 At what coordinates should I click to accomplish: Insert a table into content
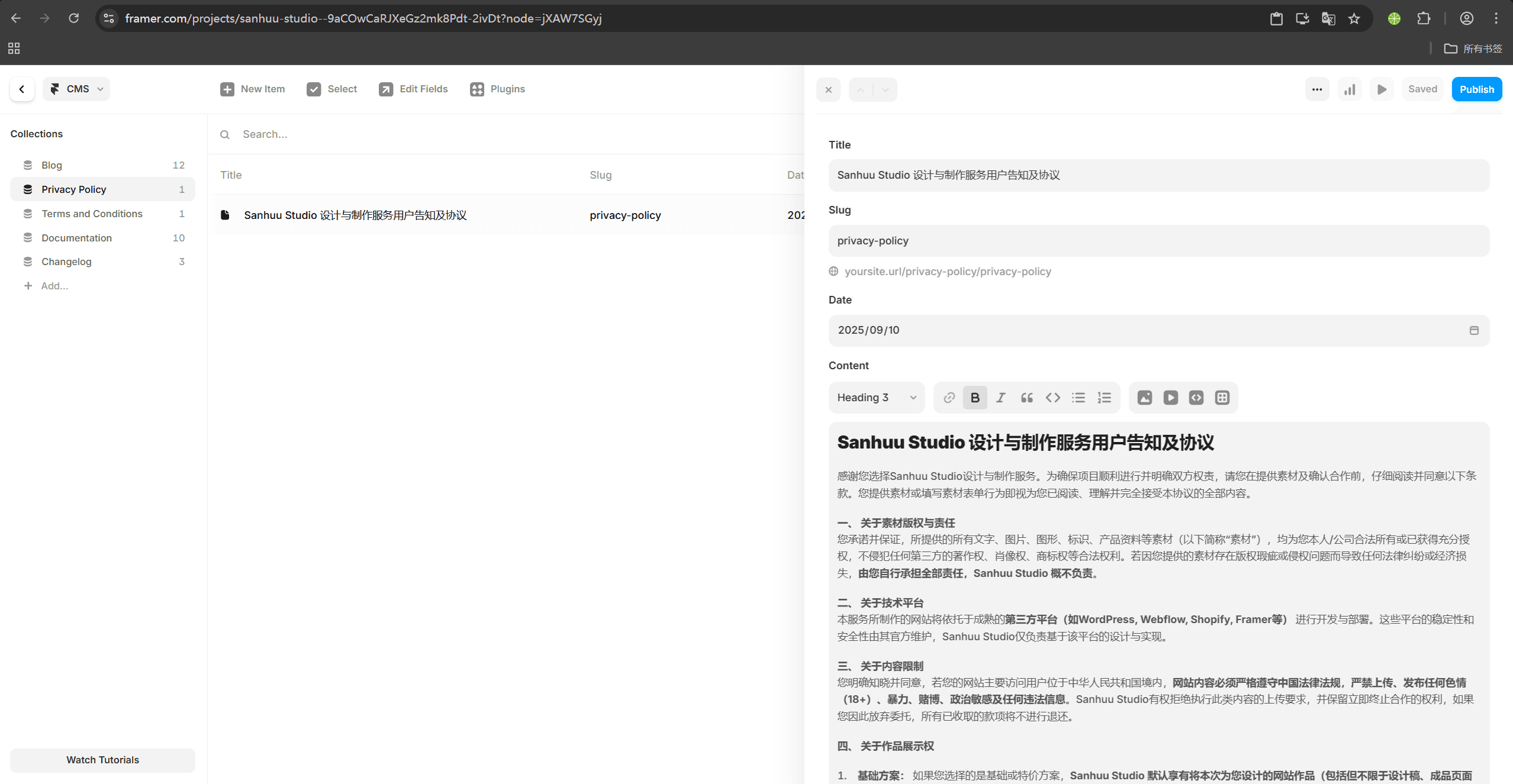tap(1222, 398)
